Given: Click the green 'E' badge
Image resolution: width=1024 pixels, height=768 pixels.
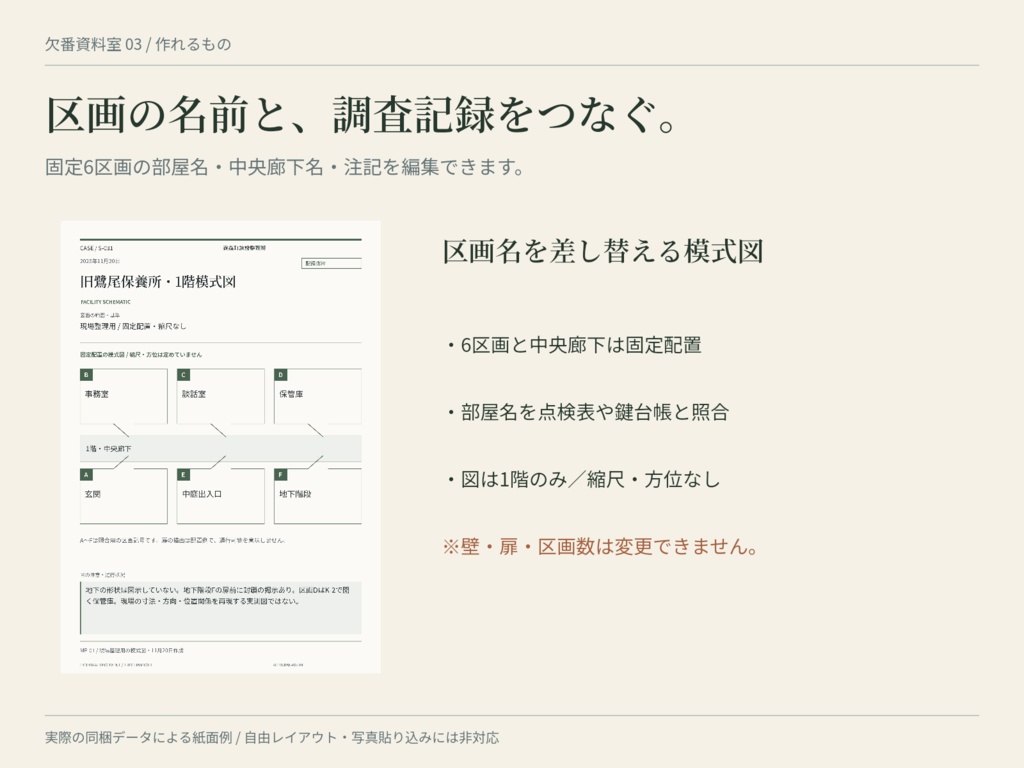Looking at the screenshot, I should tap(184, 475).
